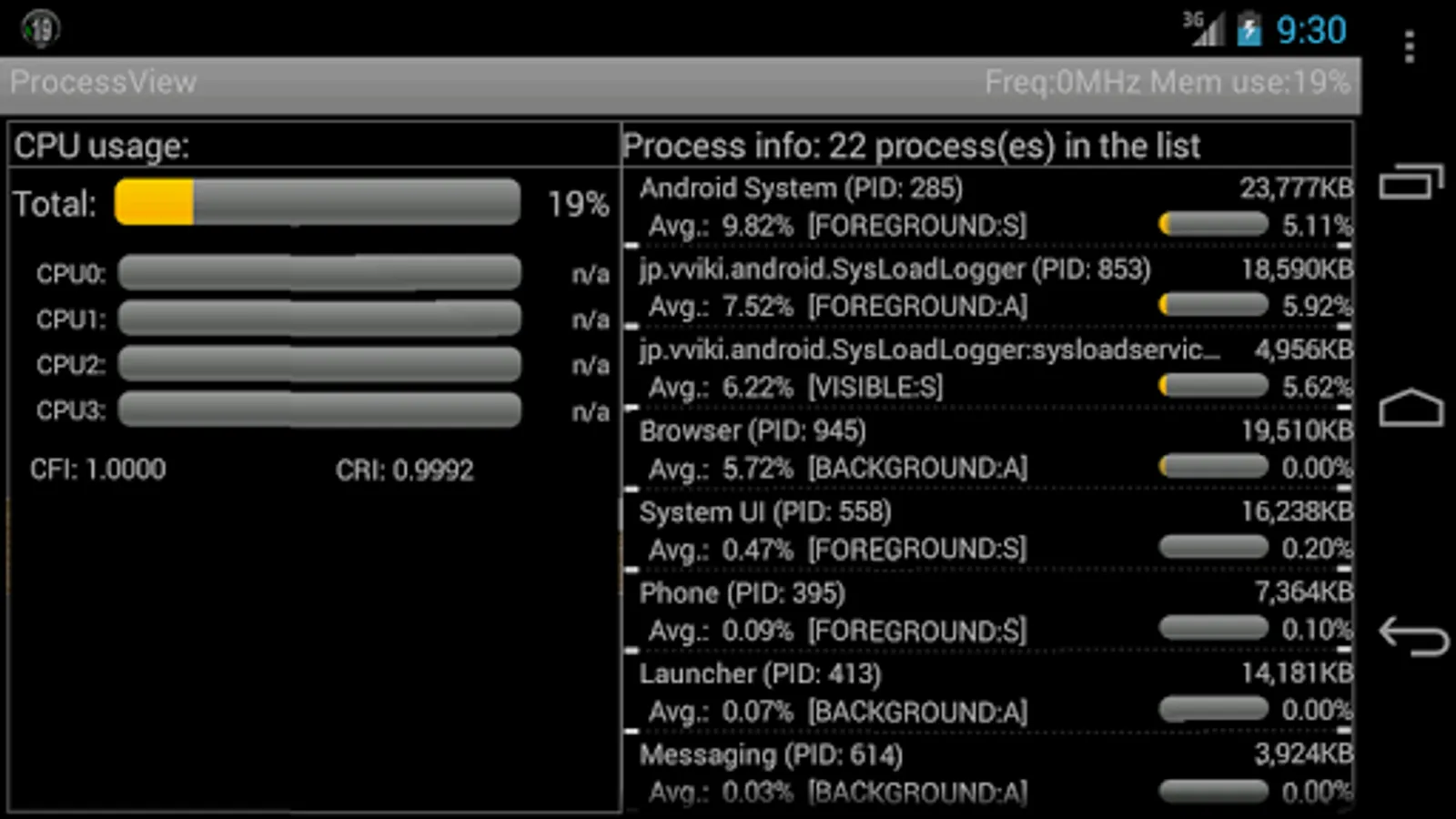The height and width of the screenshot is (819, 1456).
Task: Tap the Avg.: 0.07% [BACKGROUND:A] line
Action: [837, 712]
